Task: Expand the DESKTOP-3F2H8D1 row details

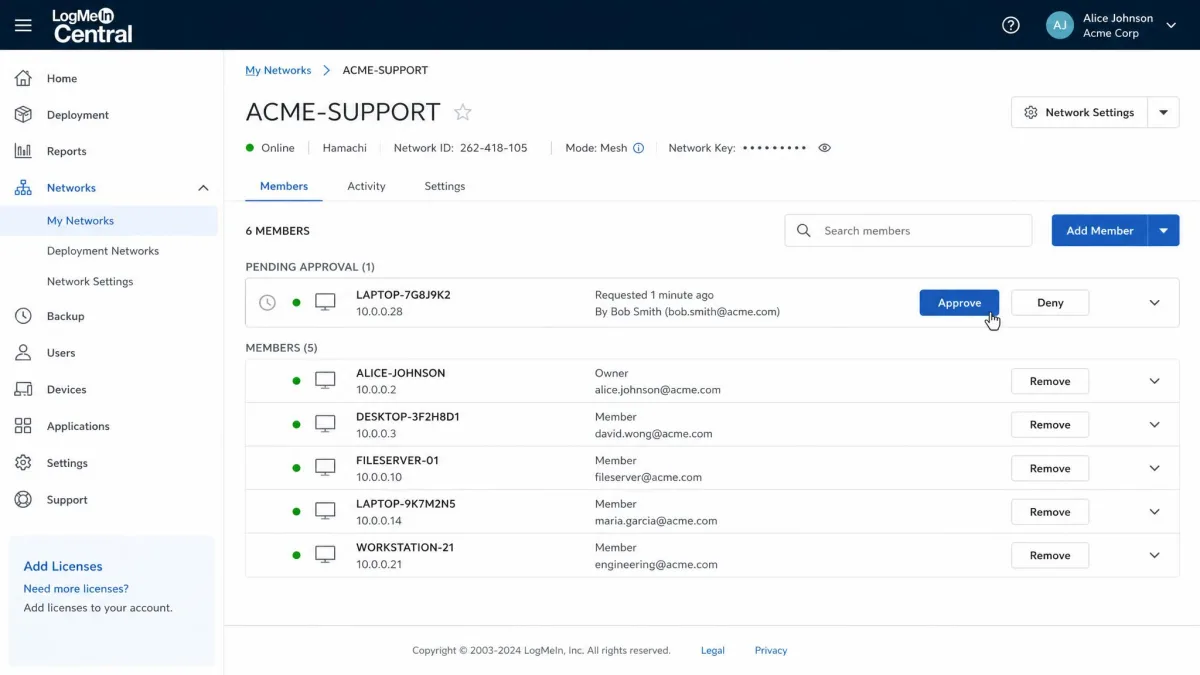Action: click(x=1155, y=425)
